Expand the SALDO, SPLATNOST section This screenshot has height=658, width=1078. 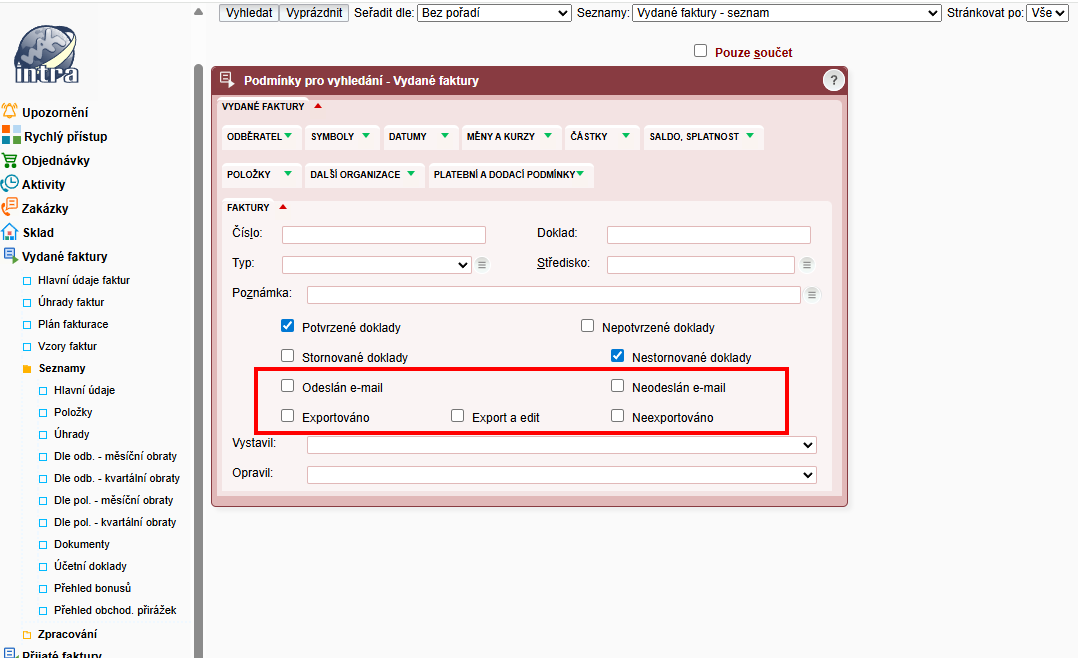[x=702, y=137]
